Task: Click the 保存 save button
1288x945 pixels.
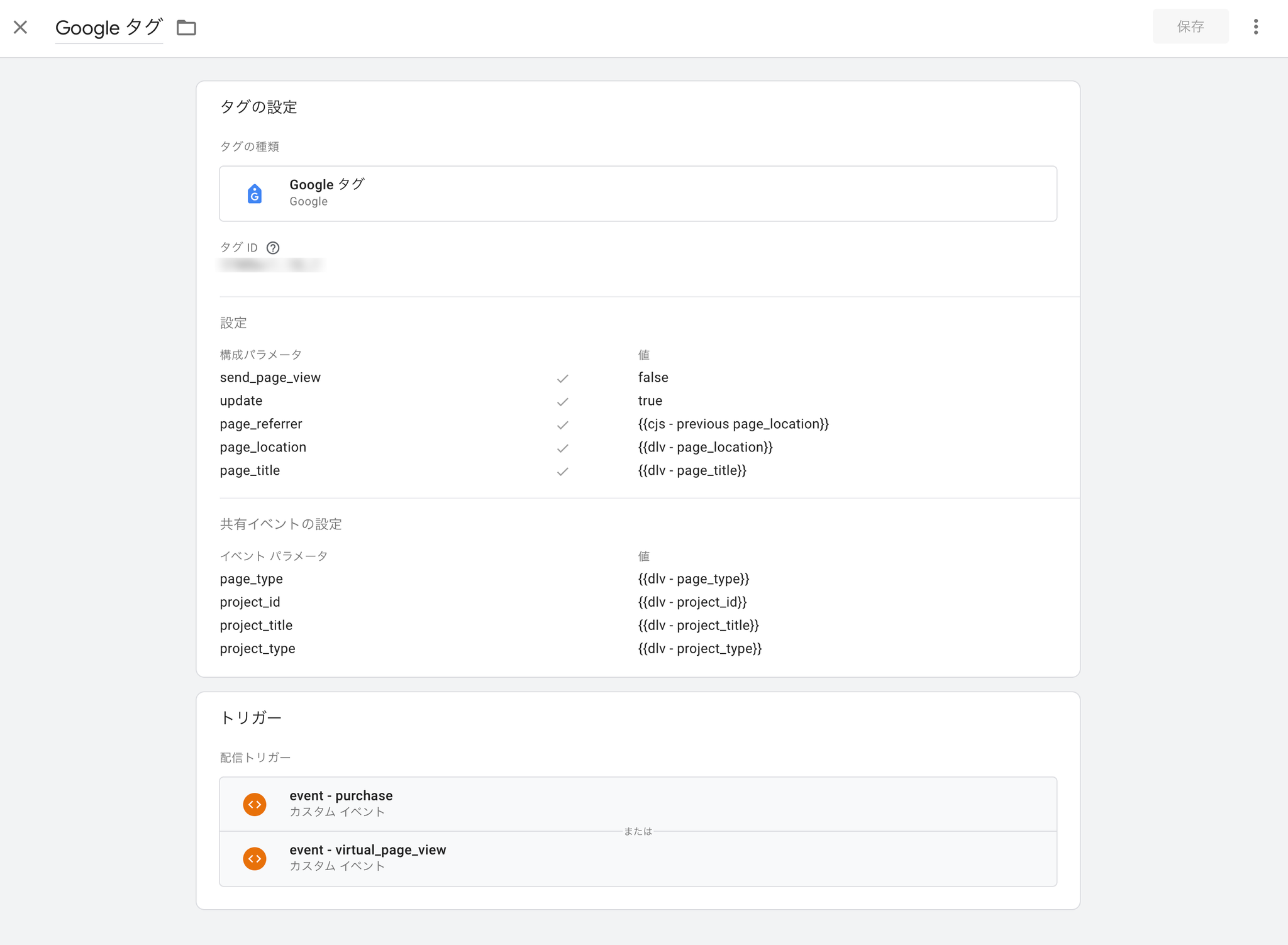Action: pyautogui.click(x=1190, y=26)
